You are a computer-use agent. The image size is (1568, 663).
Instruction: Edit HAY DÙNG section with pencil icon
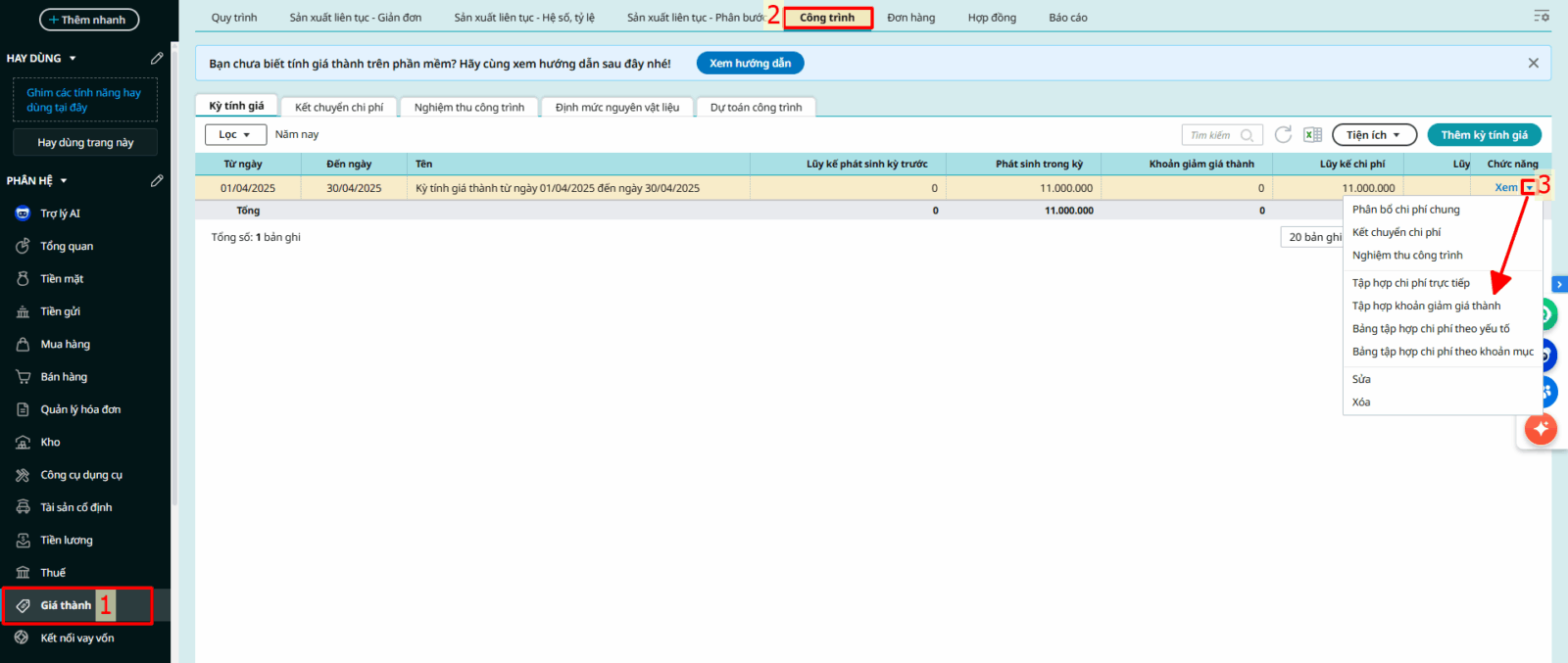pyautogui.click(x=157, y=59)
